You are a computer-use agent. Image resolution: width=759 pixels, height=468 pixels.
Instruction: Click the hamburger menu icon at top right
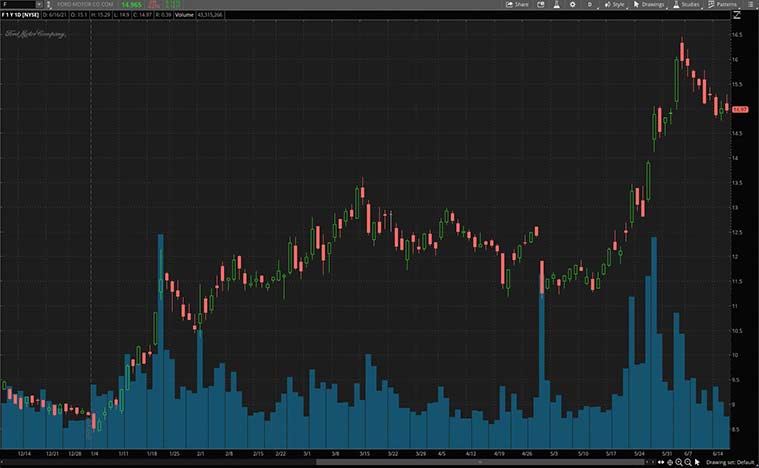pos(752,5)
